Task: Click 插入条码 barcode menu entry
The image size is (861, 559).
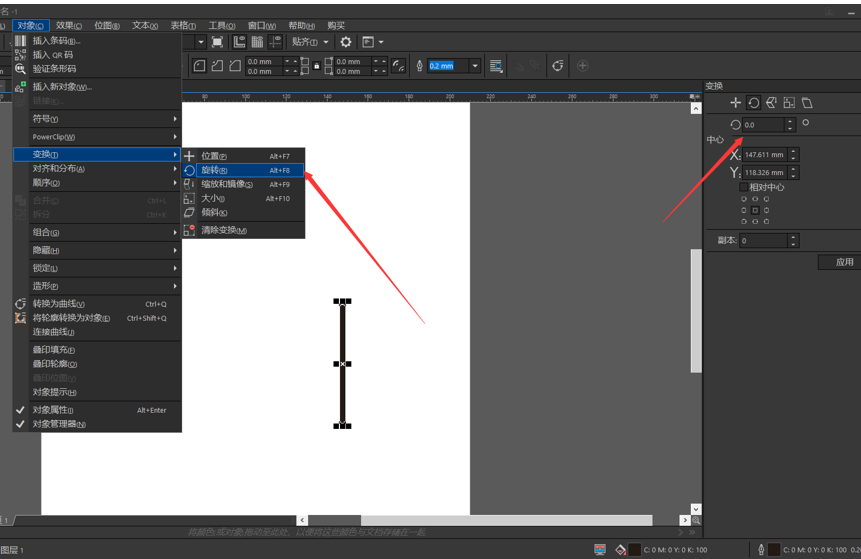Action: (x=56, y=41)
